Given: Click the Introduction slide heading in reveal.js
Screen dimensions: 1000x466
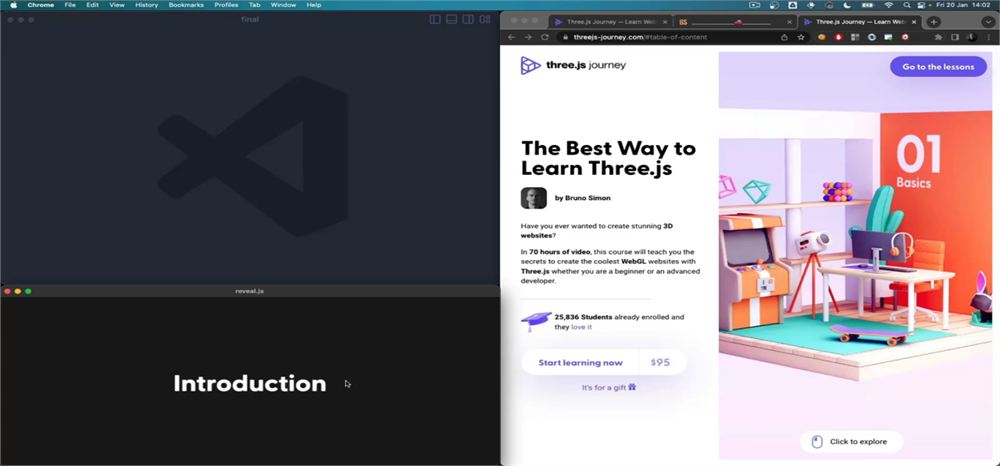Looking at the screenshot, I should tap(249, 383).
